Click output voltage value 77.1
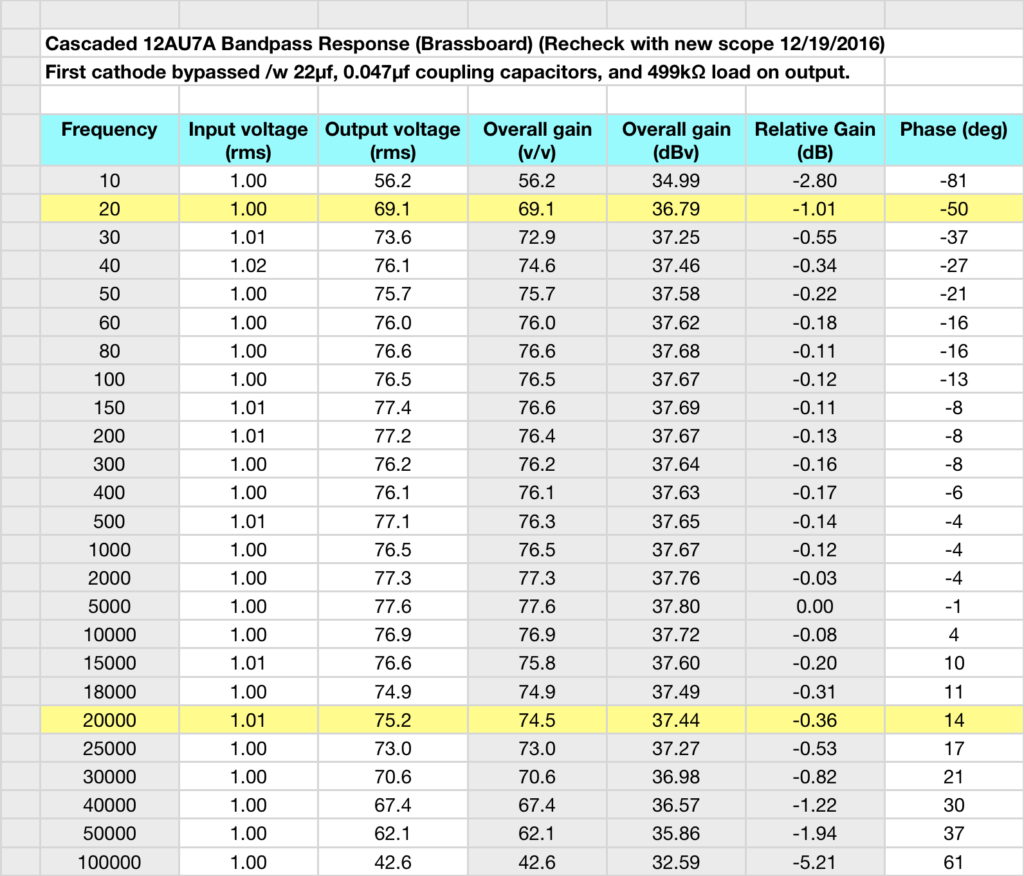This screenshot has width=1024, height=876. click(392, 521)
